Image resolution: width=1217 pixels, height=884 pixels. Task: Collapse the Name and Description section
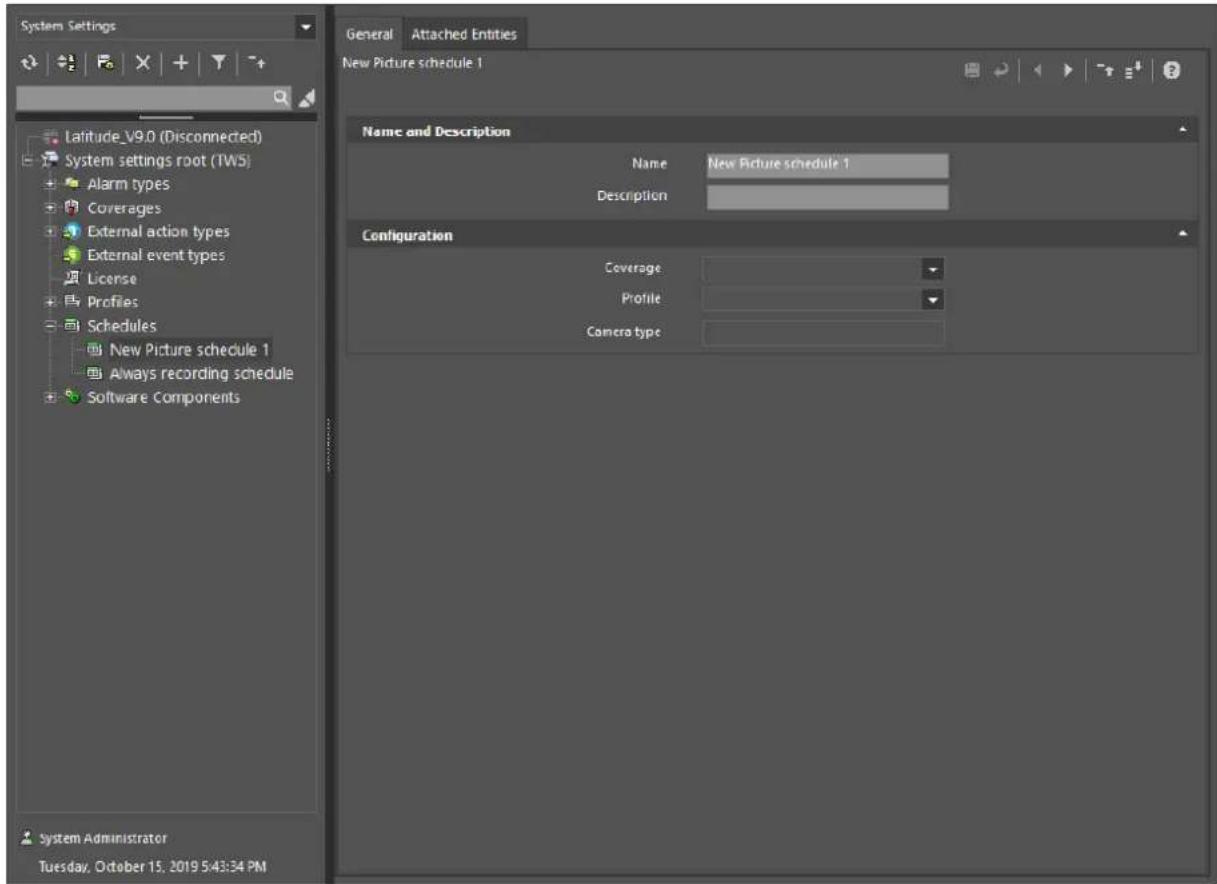1183,132
